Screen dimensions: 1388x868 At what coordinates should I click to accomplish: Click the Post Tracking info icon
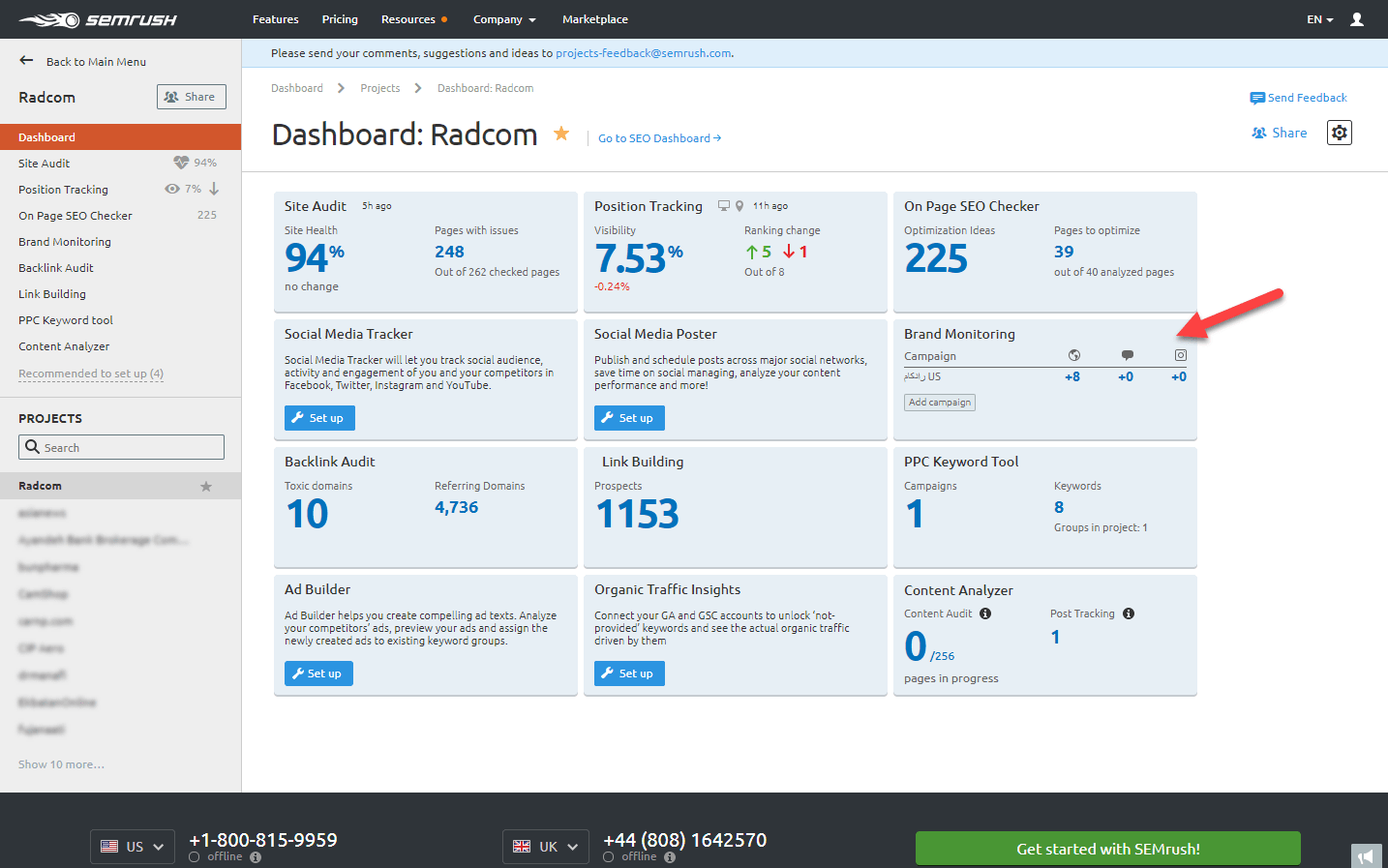pyautogui.click(x=1129, y=614)
